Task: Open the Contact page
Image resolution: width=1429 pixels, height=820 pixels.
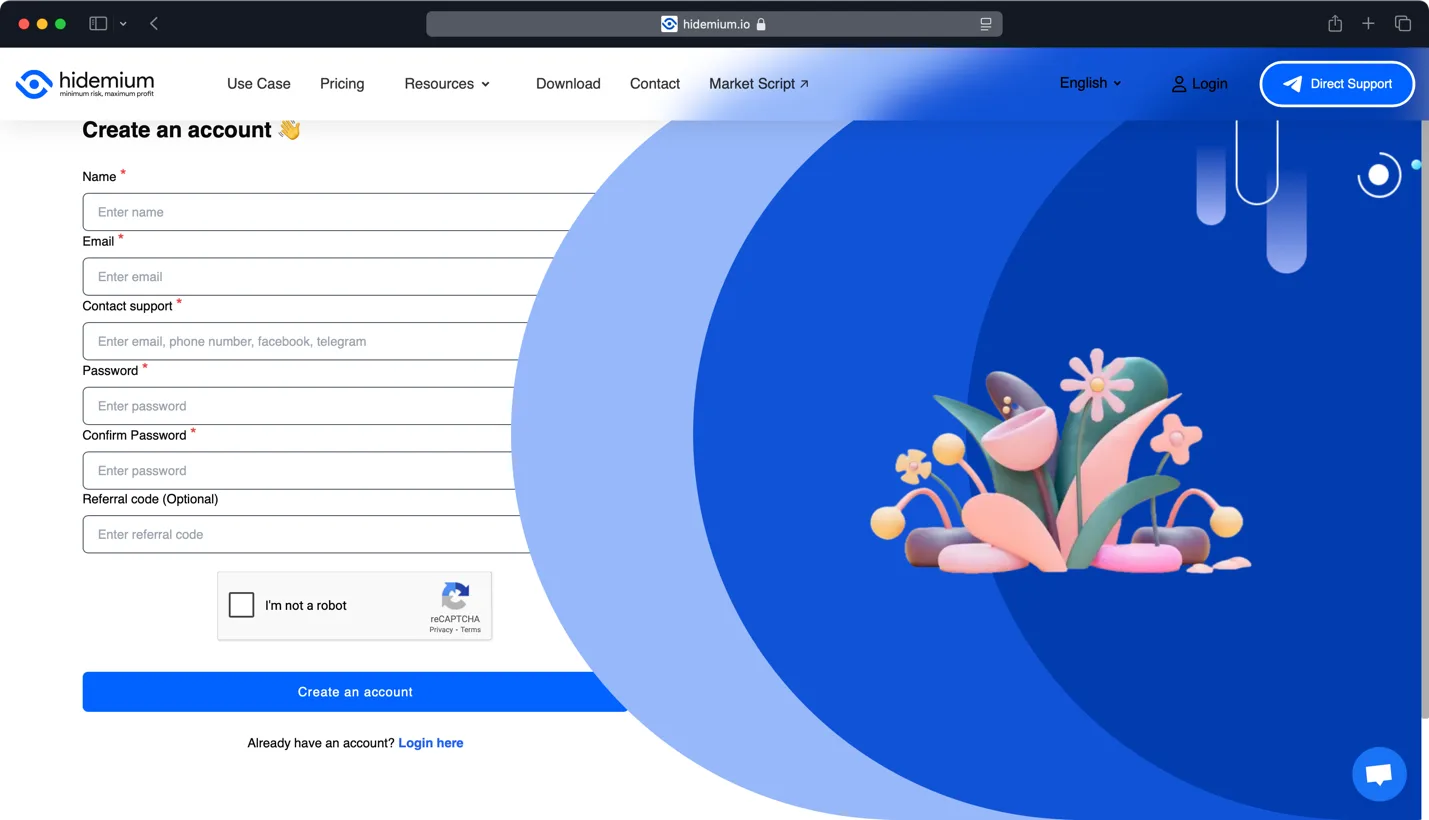Action: point(655,84)
